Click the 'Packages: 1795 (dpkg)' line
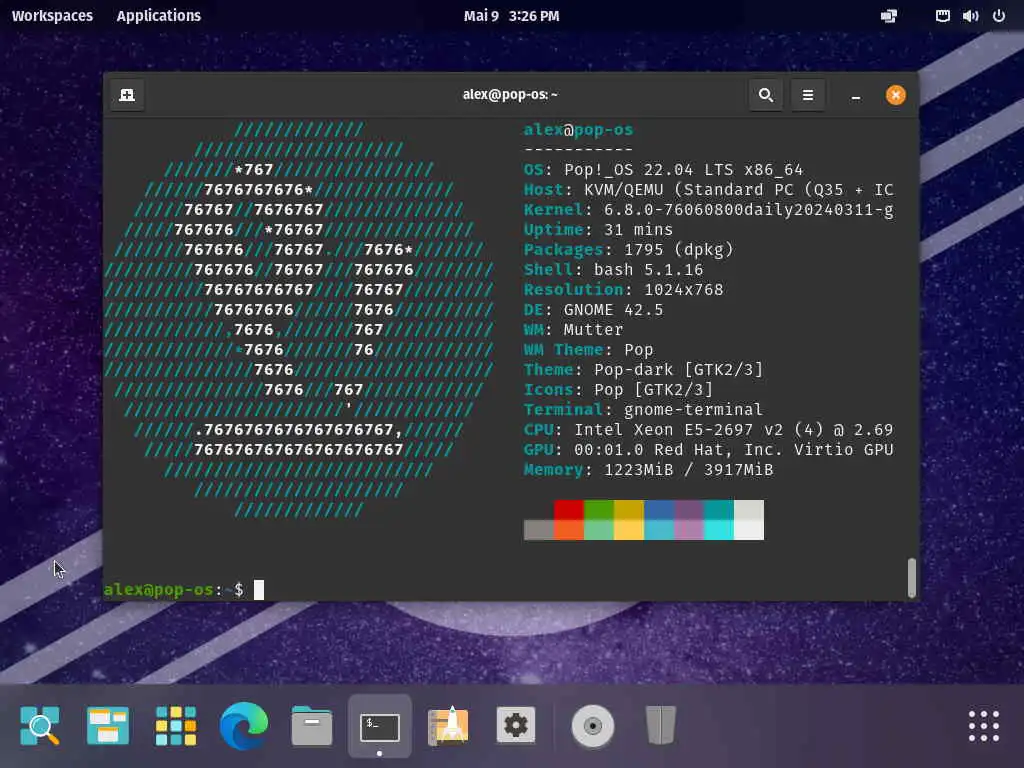The height and width of the screenshot is (768, 1024). [x=628, y=249]
